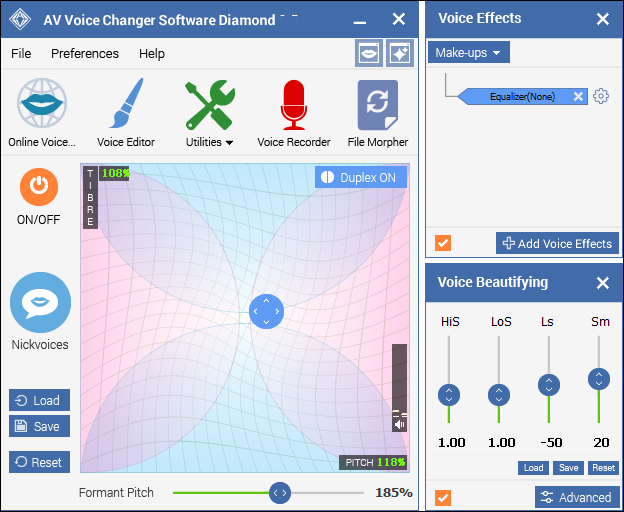The height and width of the screenshot is (512, 624).
Task: Open the Voice Recorder microphone icon
Action: click(294, 105)
